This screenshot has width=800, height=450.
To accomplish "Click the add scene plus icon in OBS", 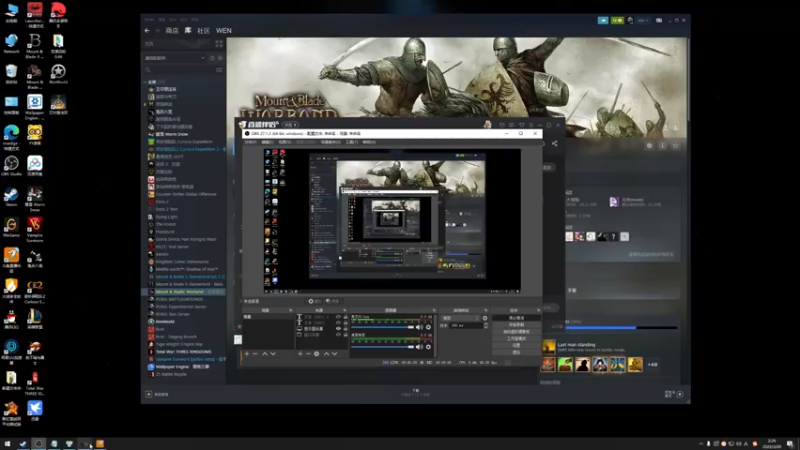I will pyautogui.click(x=246, y=353).
